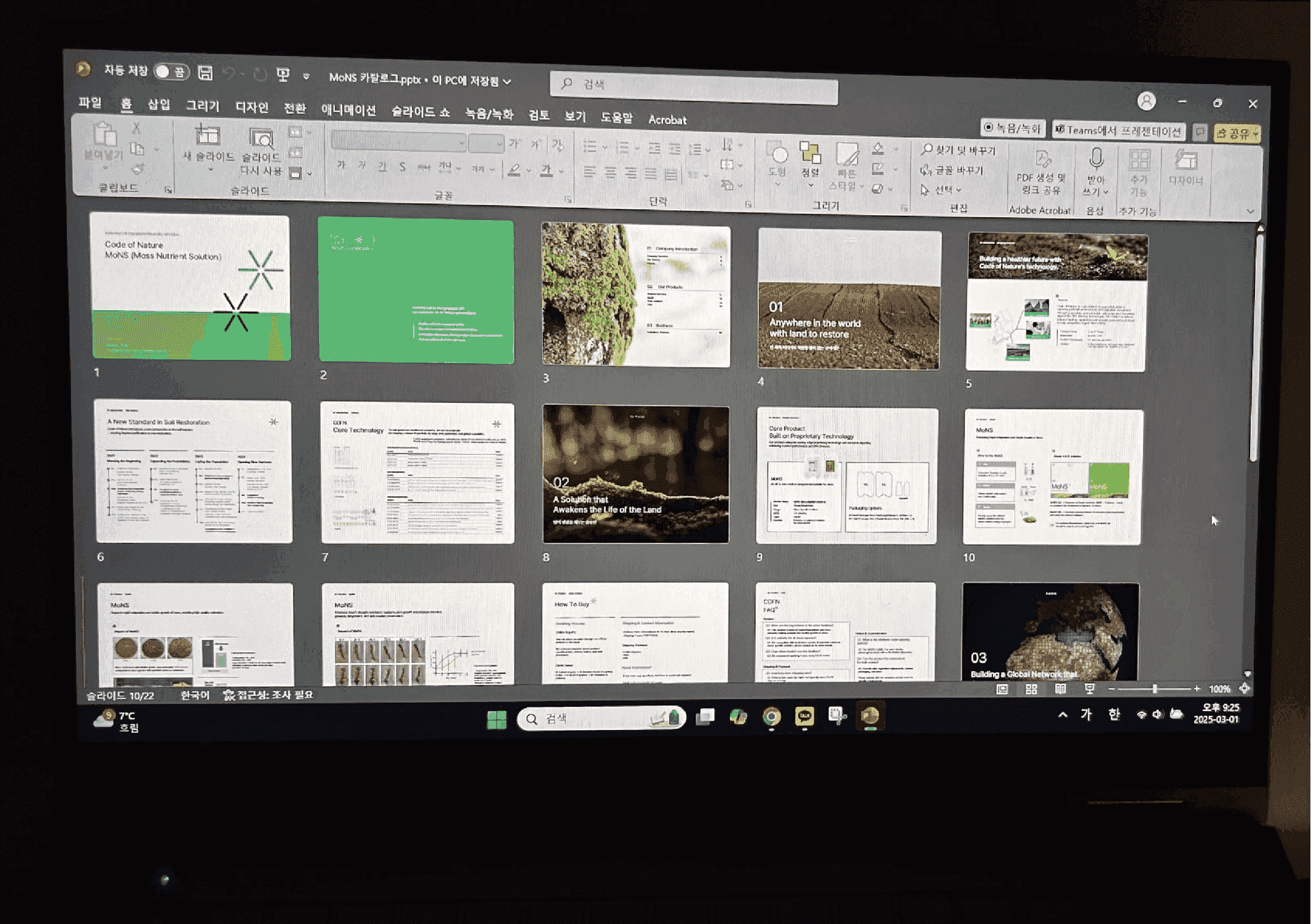
Task: Click the Designer (디자이너) icon
Action: (x=1186, y=161)
